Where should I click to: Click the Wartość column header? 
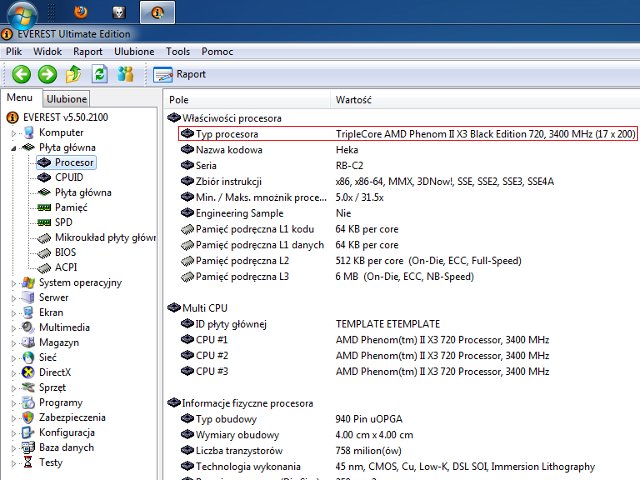click(x=354, y=100)
